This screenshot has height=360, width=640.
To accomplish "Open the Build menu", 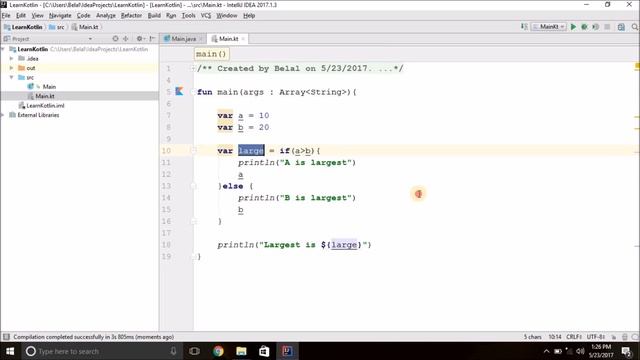I will (154, 16).
